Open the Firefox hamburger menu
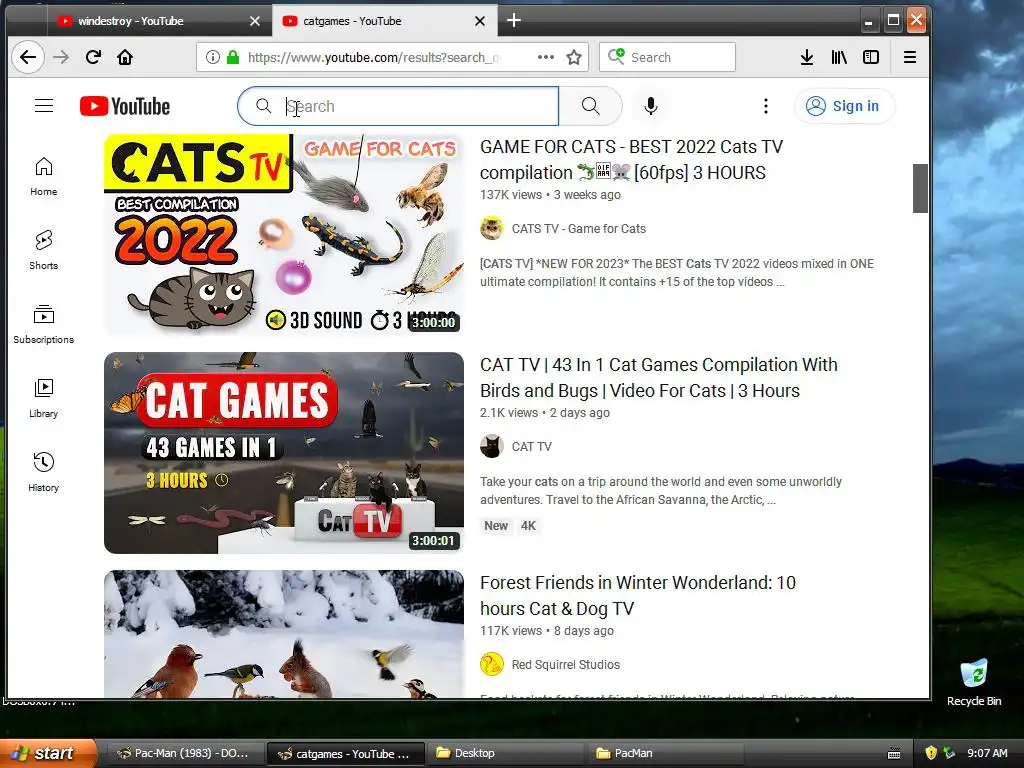1024x768 pixels. click(x=910, y=57)
